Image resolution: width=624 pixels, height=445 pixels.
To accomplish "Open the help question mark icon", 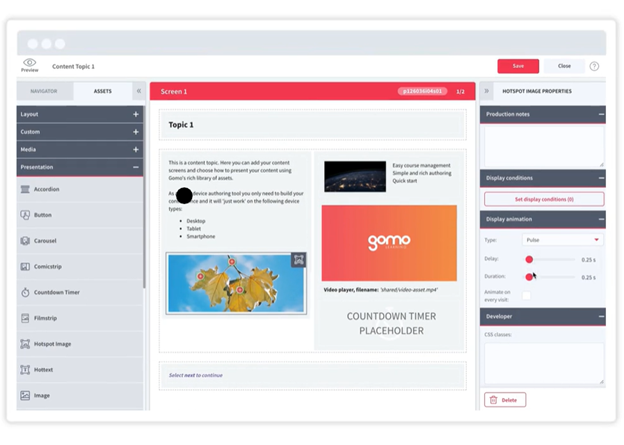I will 594,66.
